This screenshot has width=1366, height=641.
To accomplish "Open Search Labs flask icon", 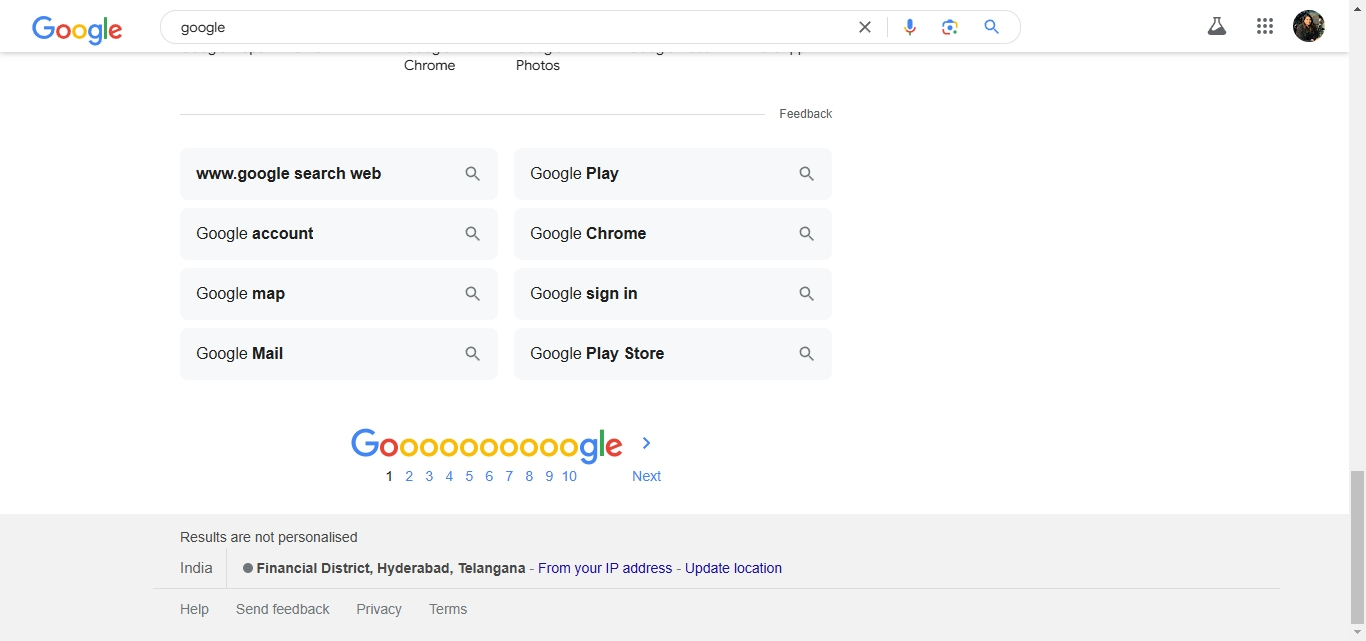I will 1217,27.
